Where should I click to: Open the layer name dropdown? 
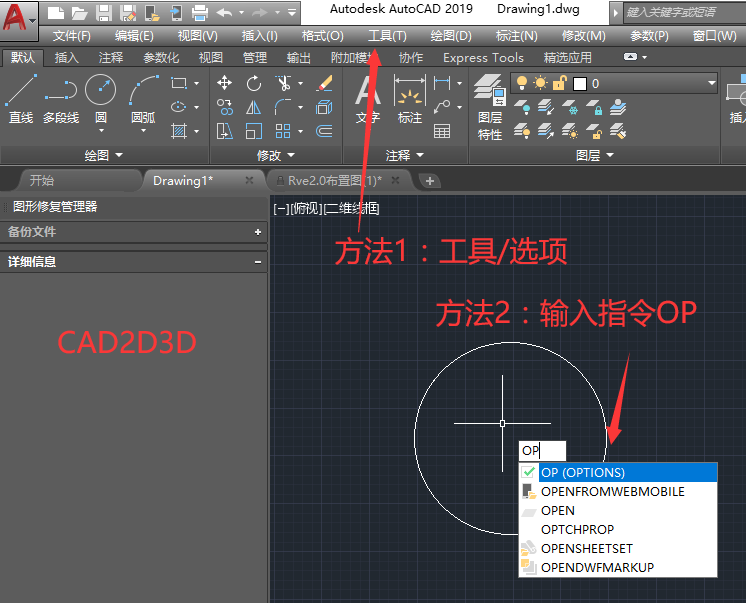(711, 83)
